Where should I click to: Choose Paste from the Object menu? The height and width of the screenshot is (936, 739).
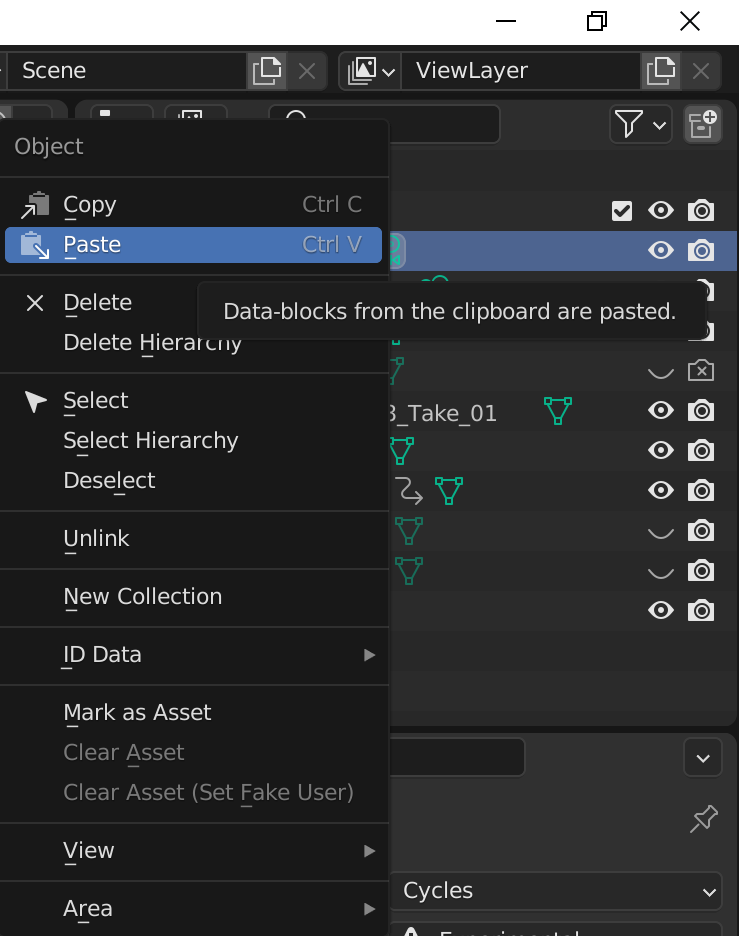click(193, 245)
